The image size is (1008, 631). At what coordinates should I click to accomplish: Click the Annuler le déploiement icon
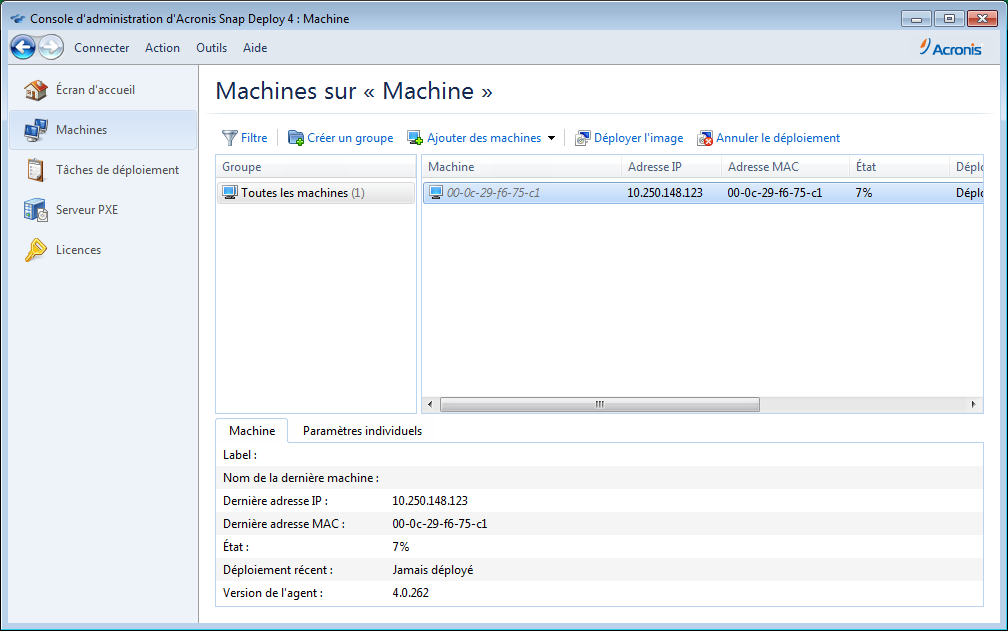point(705,138)
